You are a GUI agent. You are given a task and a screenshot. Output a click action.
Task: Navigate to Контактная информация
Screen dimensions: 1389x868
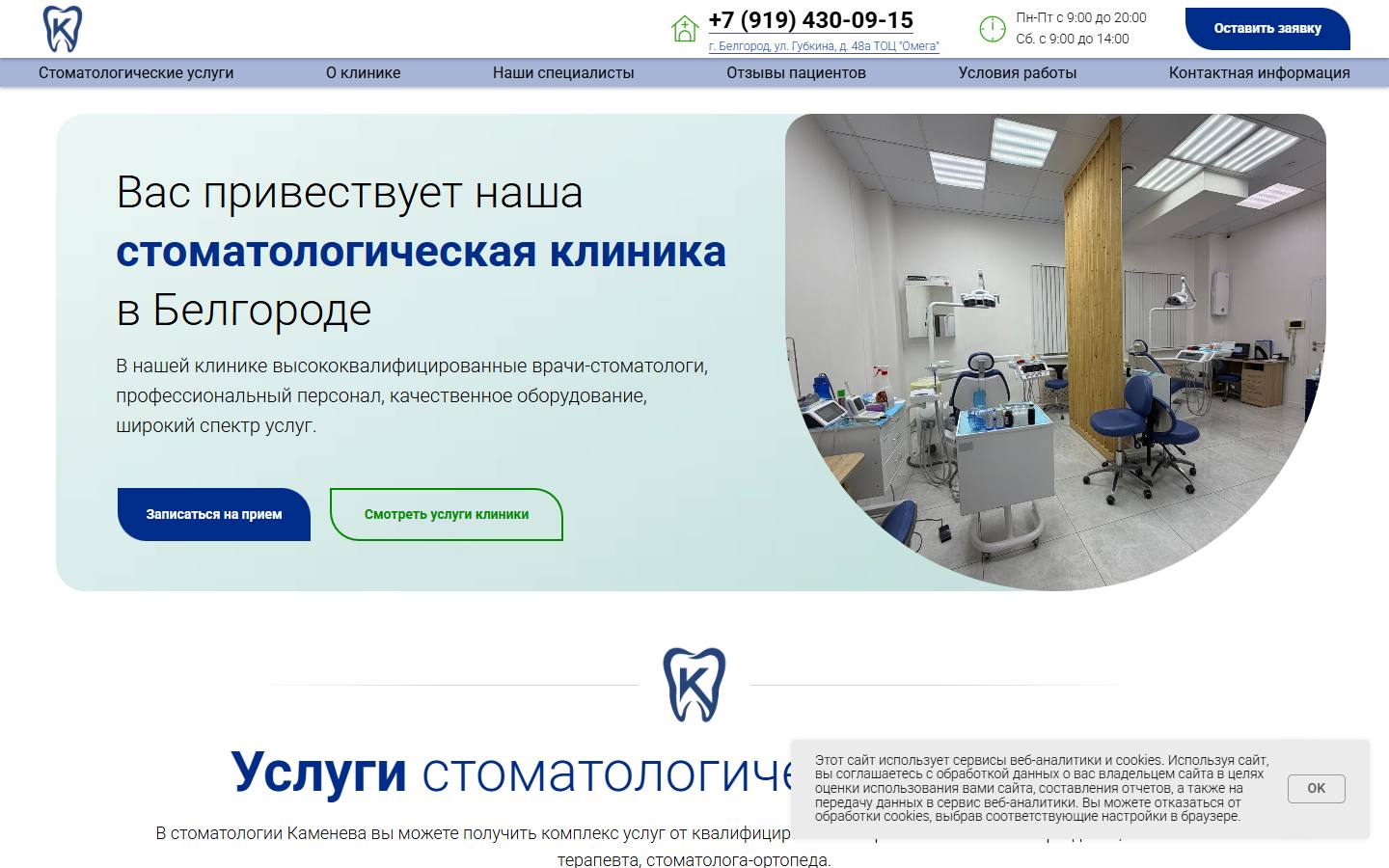pos(1260,72)
